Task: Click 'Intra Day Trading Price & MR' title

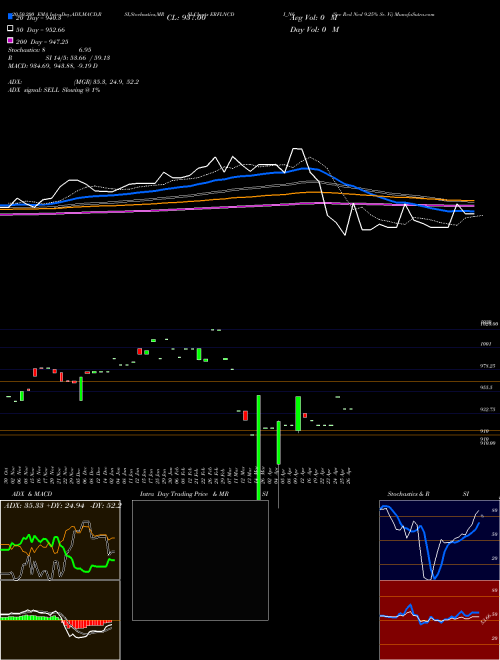Action: [x=184, y=494]
